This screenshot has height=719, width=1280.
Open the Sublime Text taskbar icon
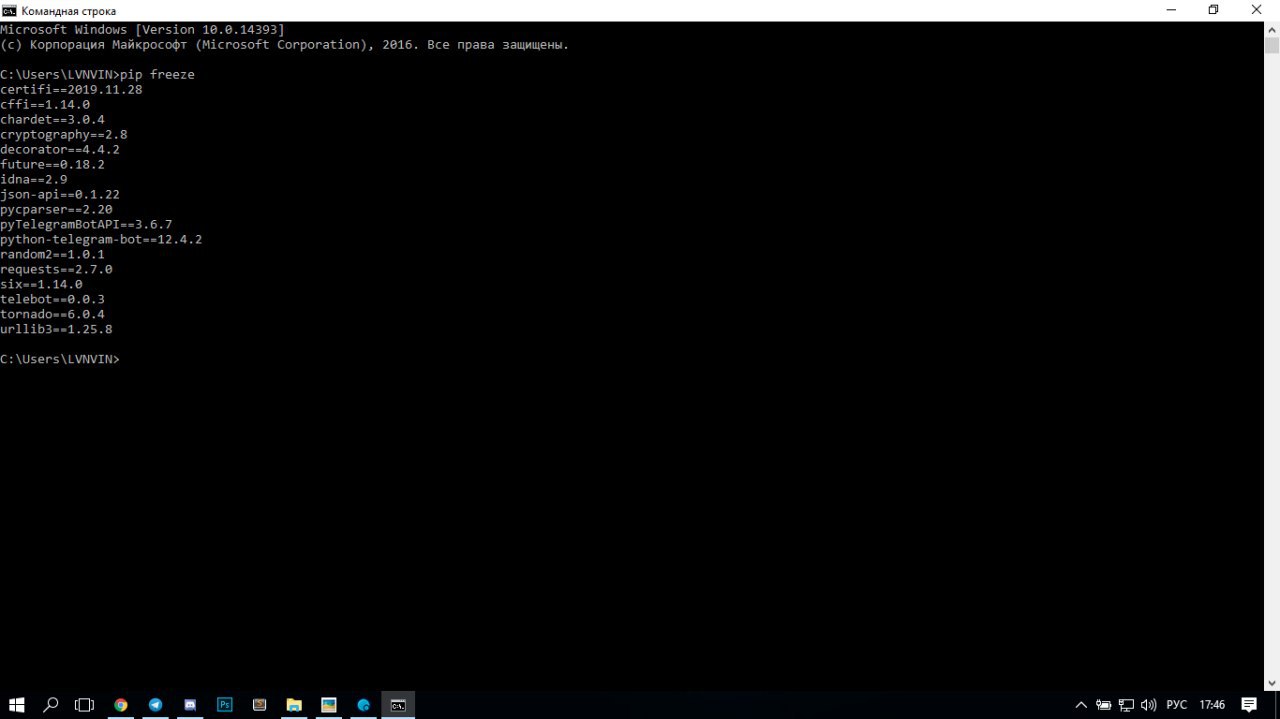pos(259,705)
